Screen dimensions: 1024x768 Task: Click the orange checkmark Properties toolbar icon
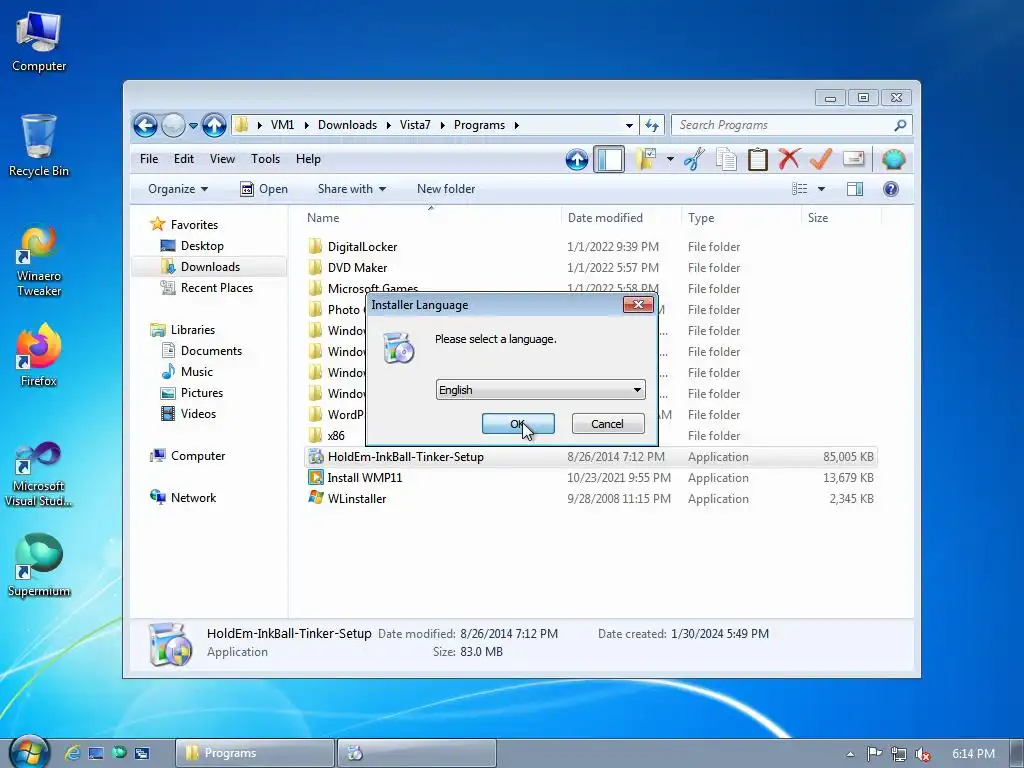[x=821, y=158]
